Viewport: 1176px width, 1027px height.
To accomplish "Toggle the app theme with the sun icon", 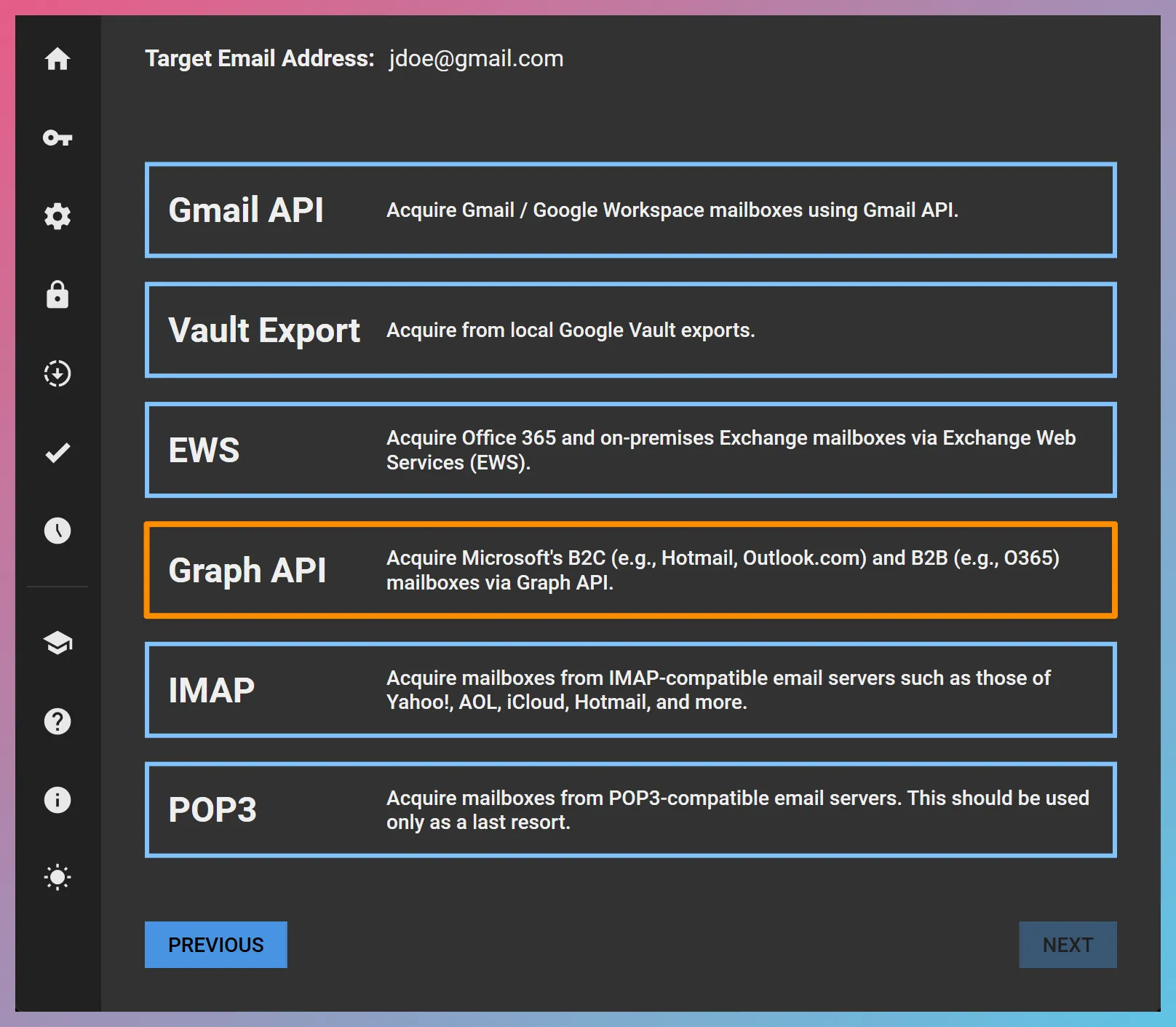I will click(x=57, y=877).
